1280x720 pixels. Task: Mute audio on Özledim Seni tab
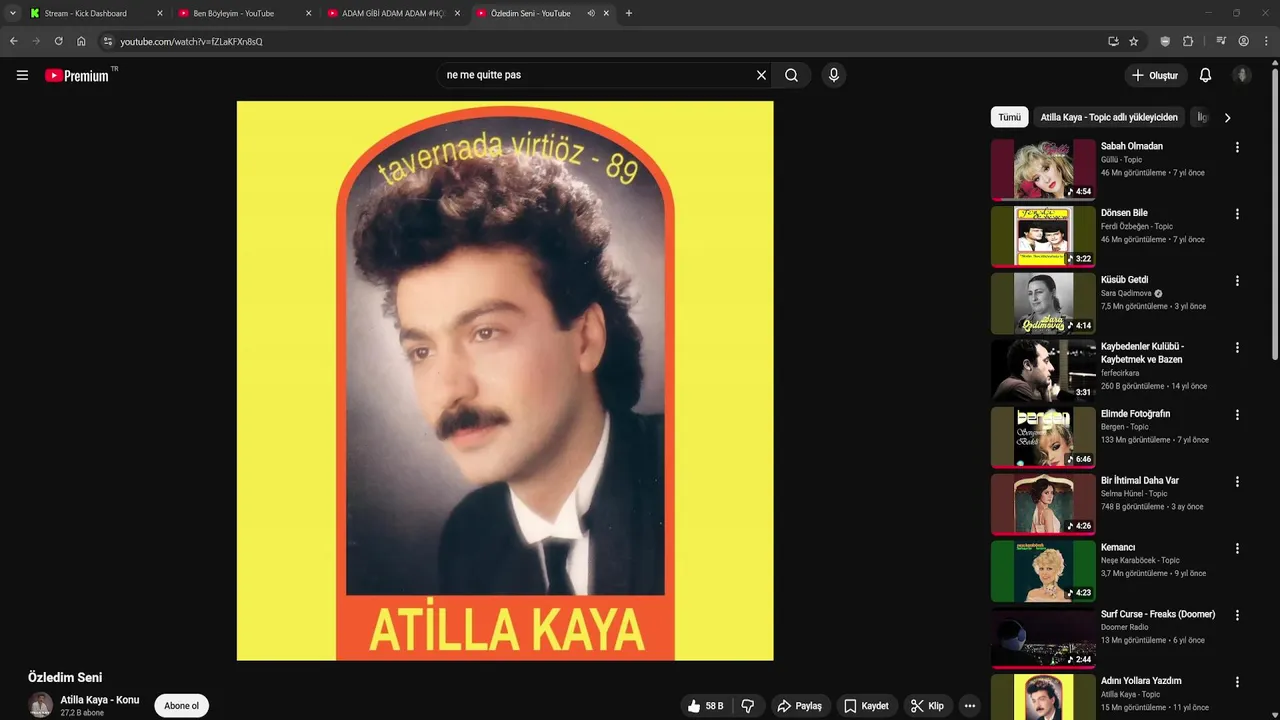(591, 13)
